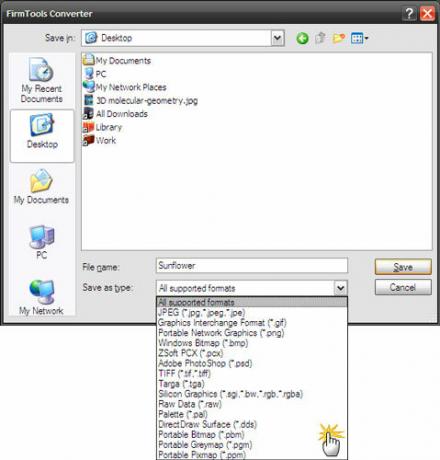Expand the Save in location dropdown
This screenshot has height=460, width=440.
(x=277, y=38)
